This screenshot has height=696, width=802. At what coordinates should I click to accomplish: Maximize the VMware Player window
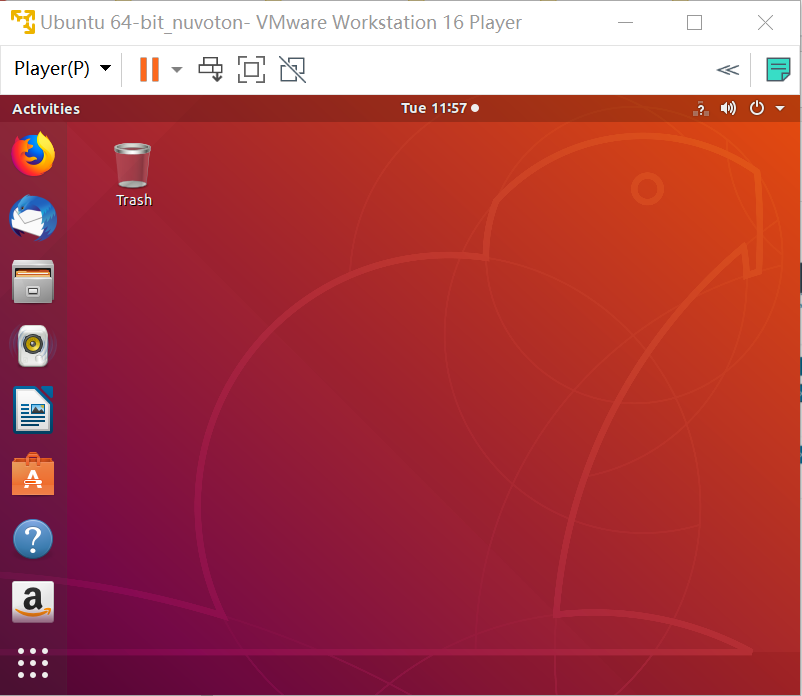[694, 23]
